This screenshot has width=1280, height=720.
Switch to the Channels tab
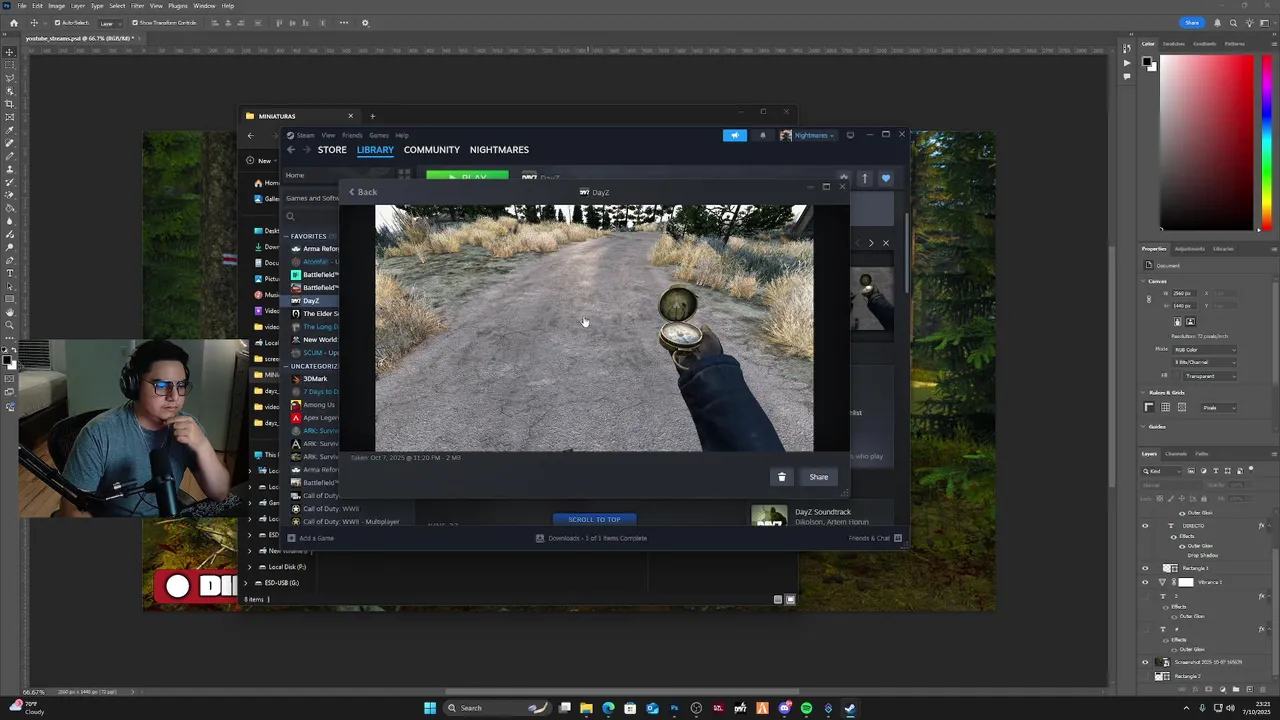tap(1176, 454)
